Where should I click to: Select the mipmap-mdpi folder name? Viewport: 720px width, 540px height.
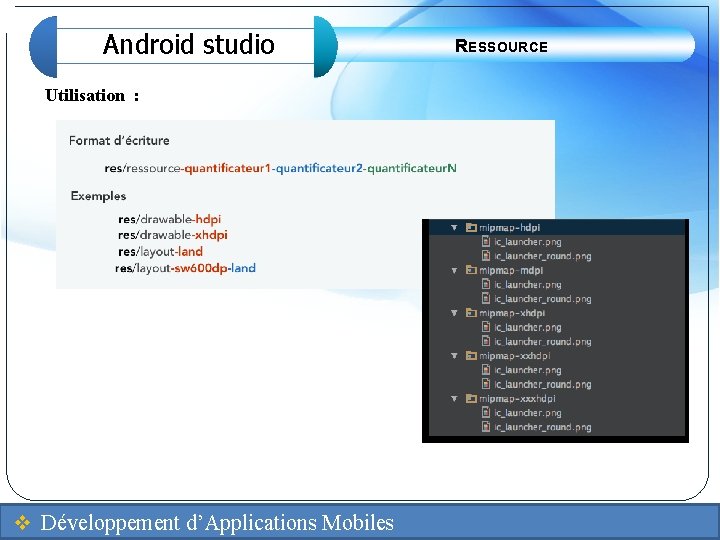511,270
